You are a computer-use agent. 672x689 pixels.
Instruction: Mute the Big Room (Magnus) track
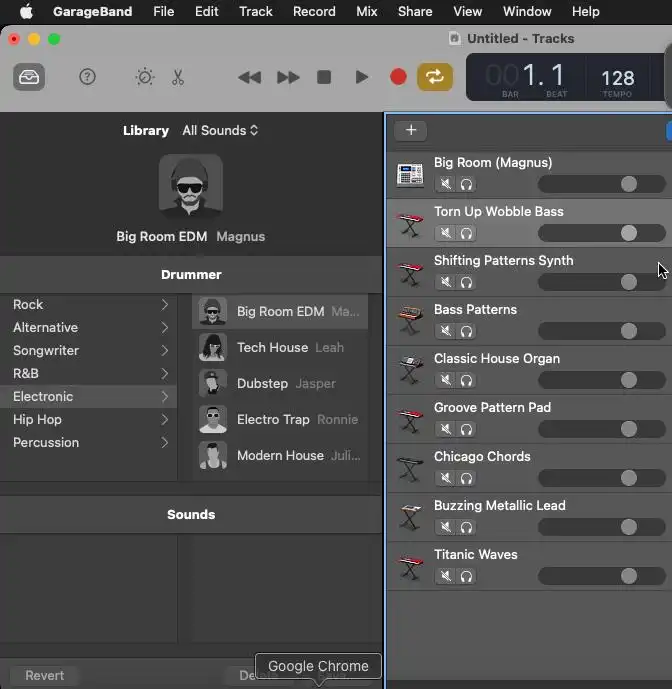[445, 184]
